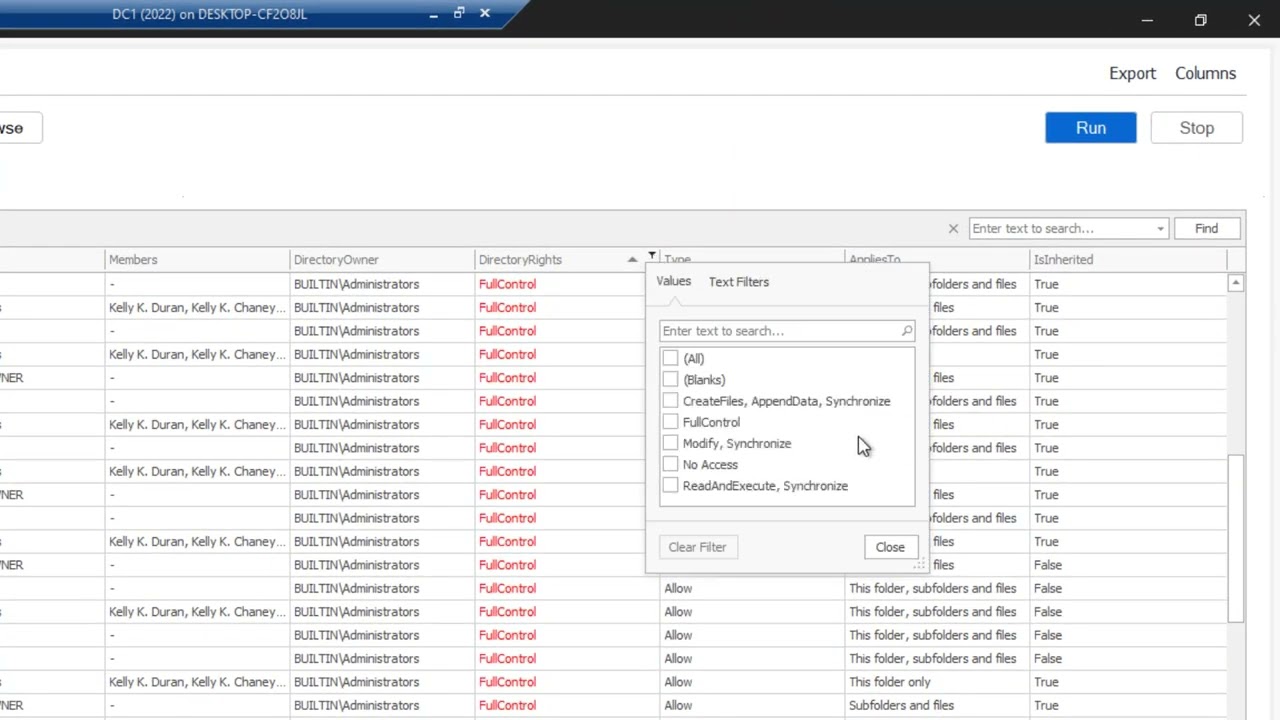Screen dimensions: 1280x720
Task: Click the sort arrow on DirectoryRights header
Action: click(632, 260)
